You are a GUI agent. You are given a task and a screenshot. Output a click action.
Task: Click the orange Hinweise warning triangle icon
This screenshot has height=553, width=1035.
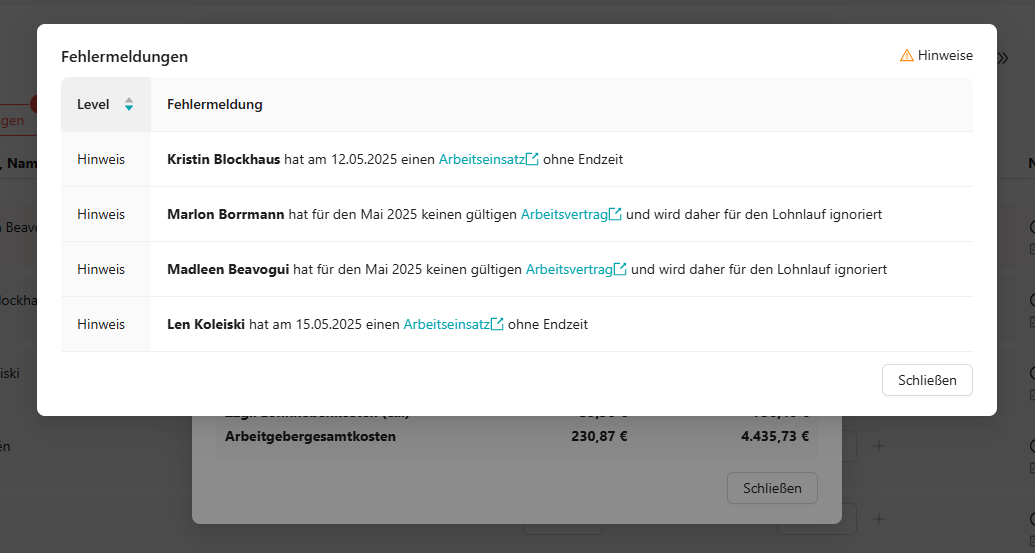pyautogui.click(x=906, y=56)
